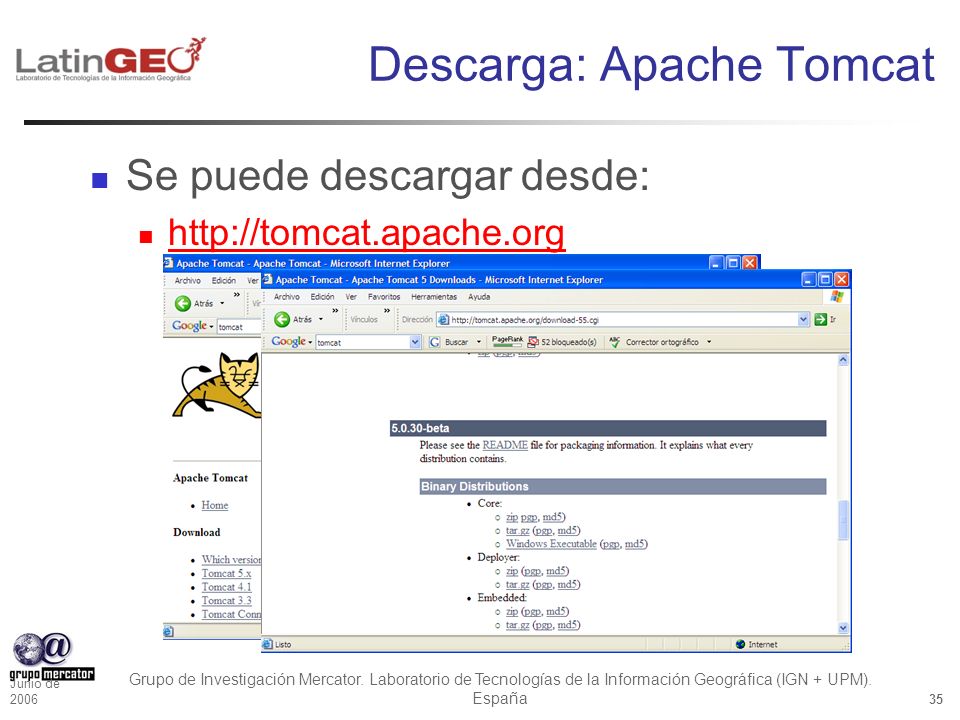This screenshot has width=960, height=720.
Task: Click the Tomcat 5.x link in the rear window
Action: [227, 573]
